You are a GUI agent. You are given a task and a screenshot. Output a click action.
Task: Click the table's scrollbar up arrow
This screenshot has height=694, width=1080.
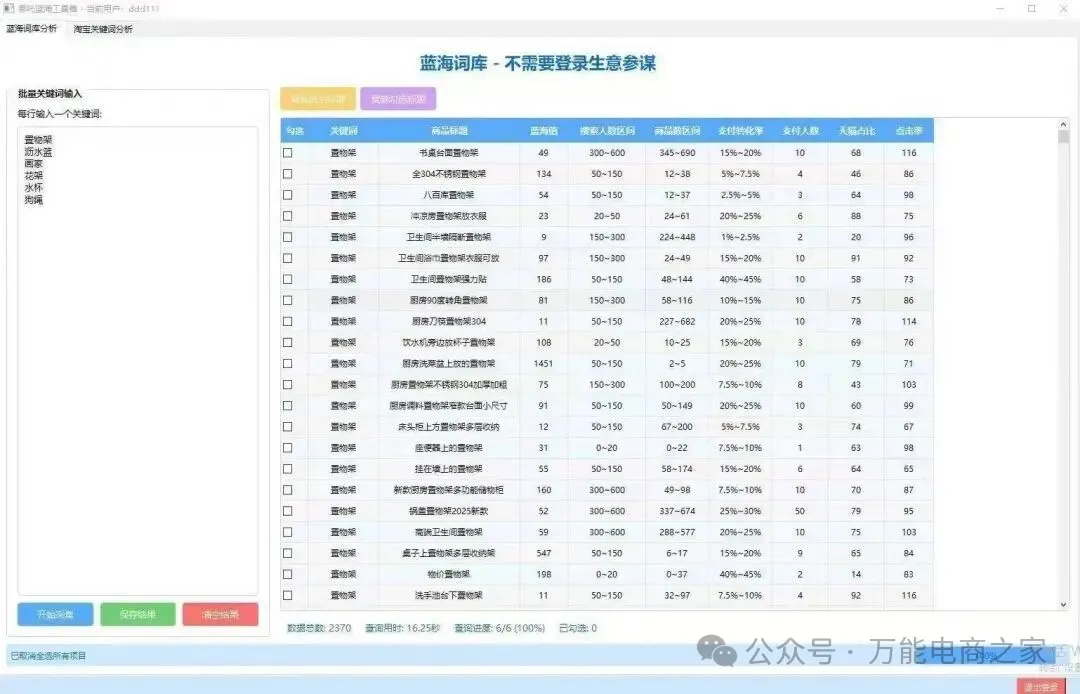coord(1063,125)
